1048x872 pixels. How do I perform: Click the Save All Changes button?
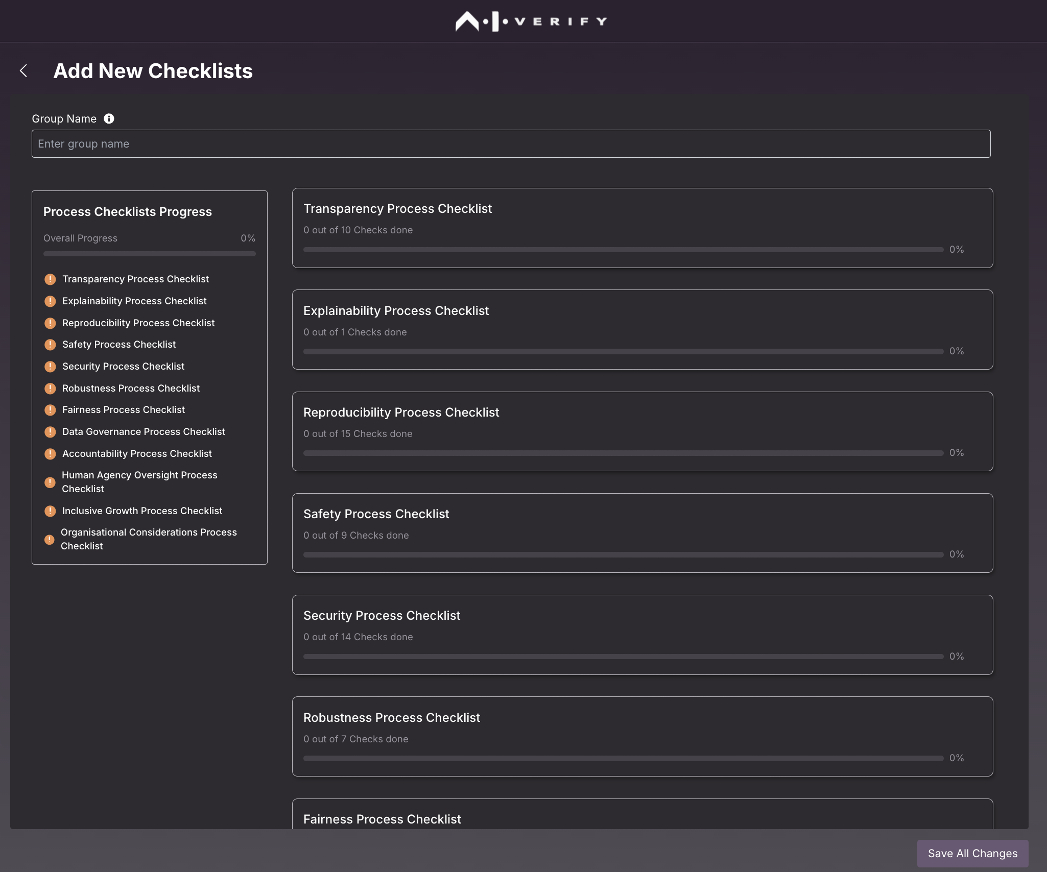[x=972, y=853]
